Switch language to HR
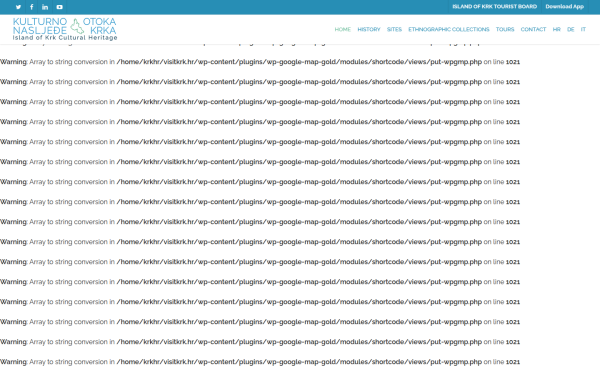Viewport: 600px width, 375px height. [556, 29]
